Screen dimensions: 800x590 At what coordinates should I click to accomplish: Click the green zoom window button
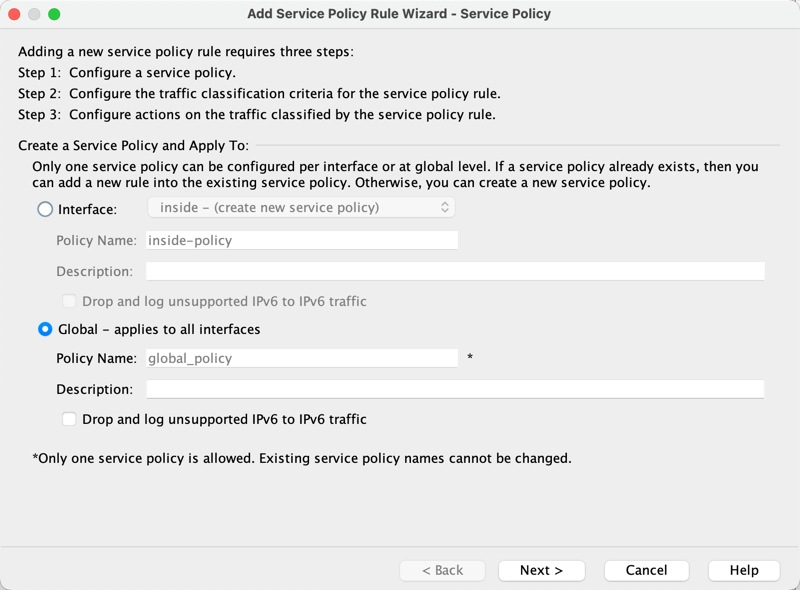(x=54, y=14)
